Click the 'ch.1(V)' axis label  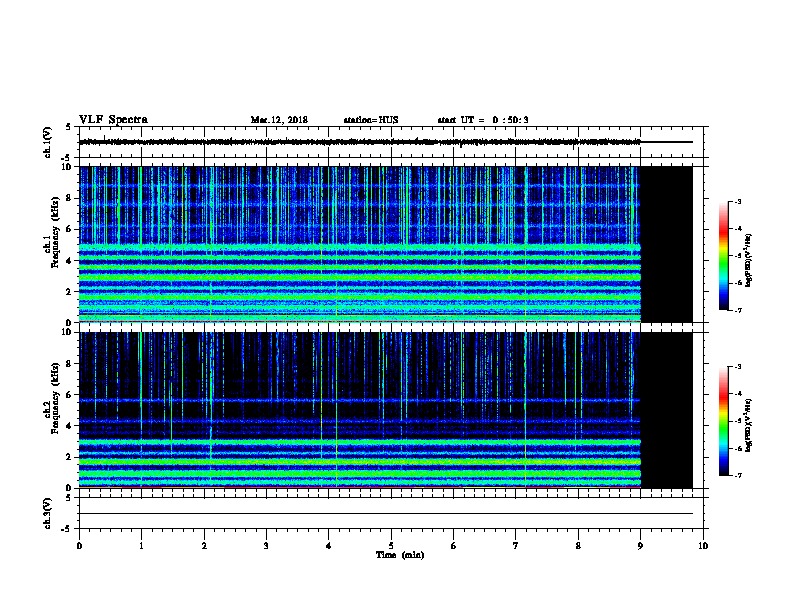click(x=47, y=142)
